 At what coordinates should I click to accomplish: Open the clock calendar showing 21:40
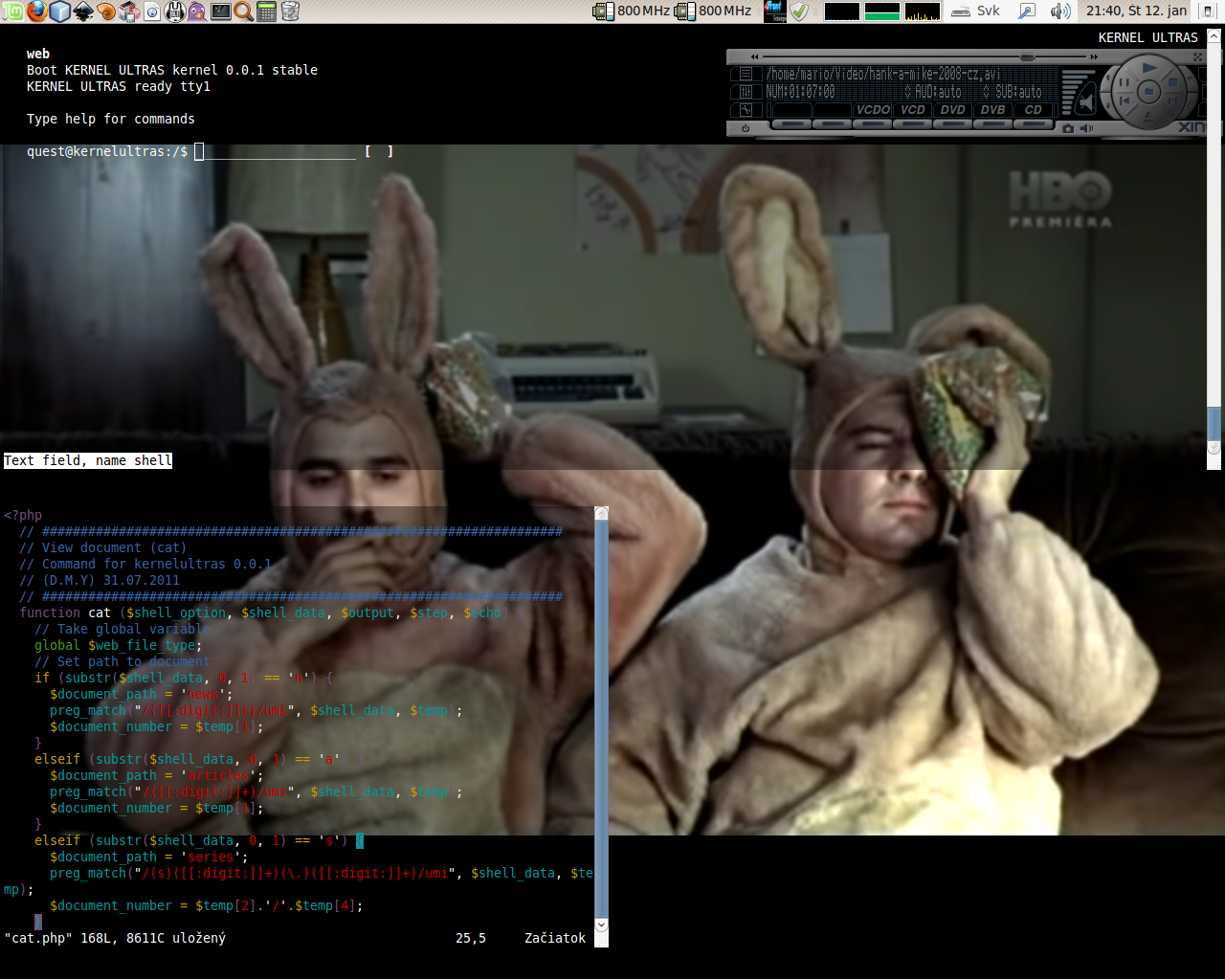tap(1136, 11)
